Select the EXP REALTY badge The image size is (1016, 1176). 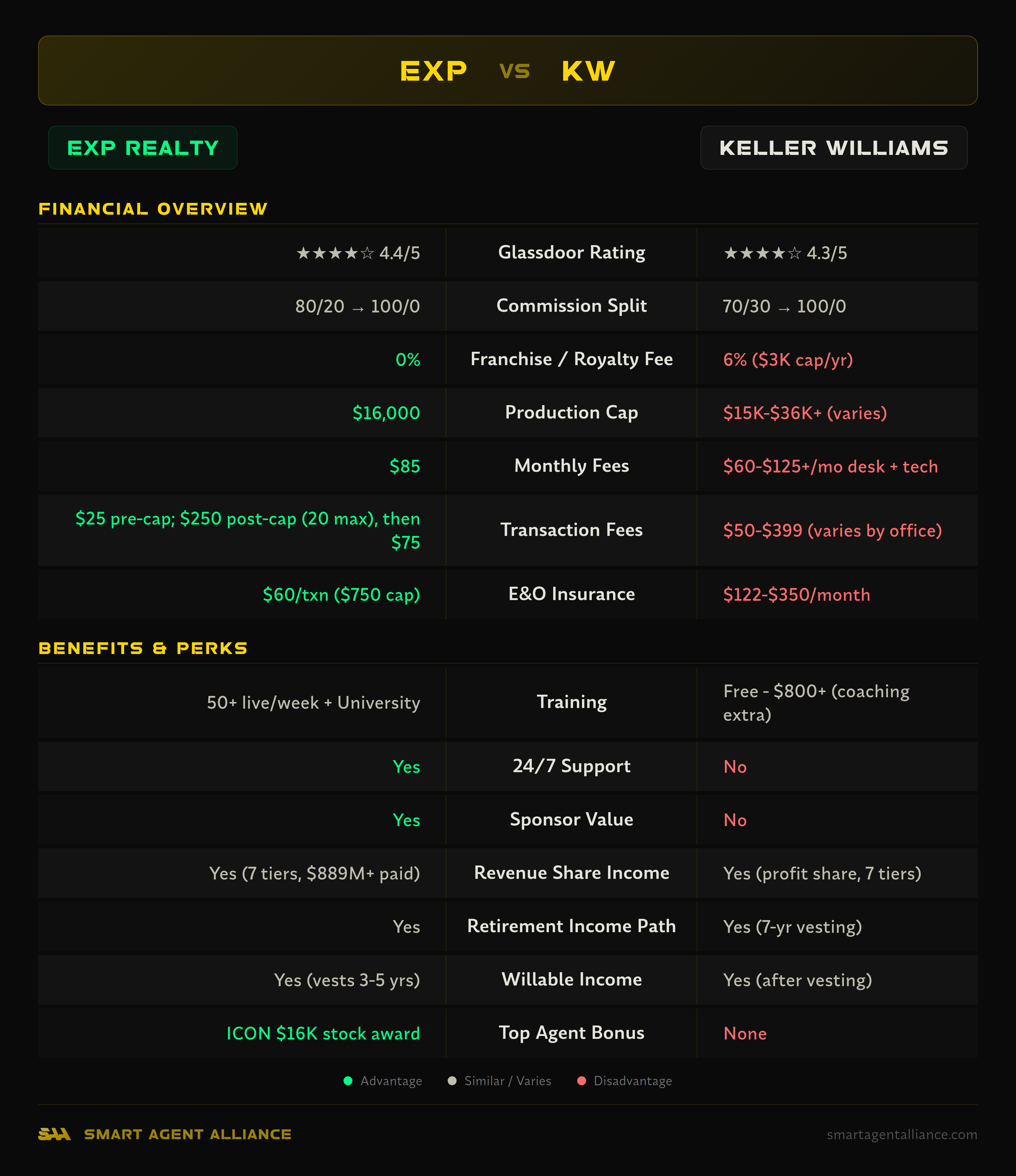tap(143, 148)
